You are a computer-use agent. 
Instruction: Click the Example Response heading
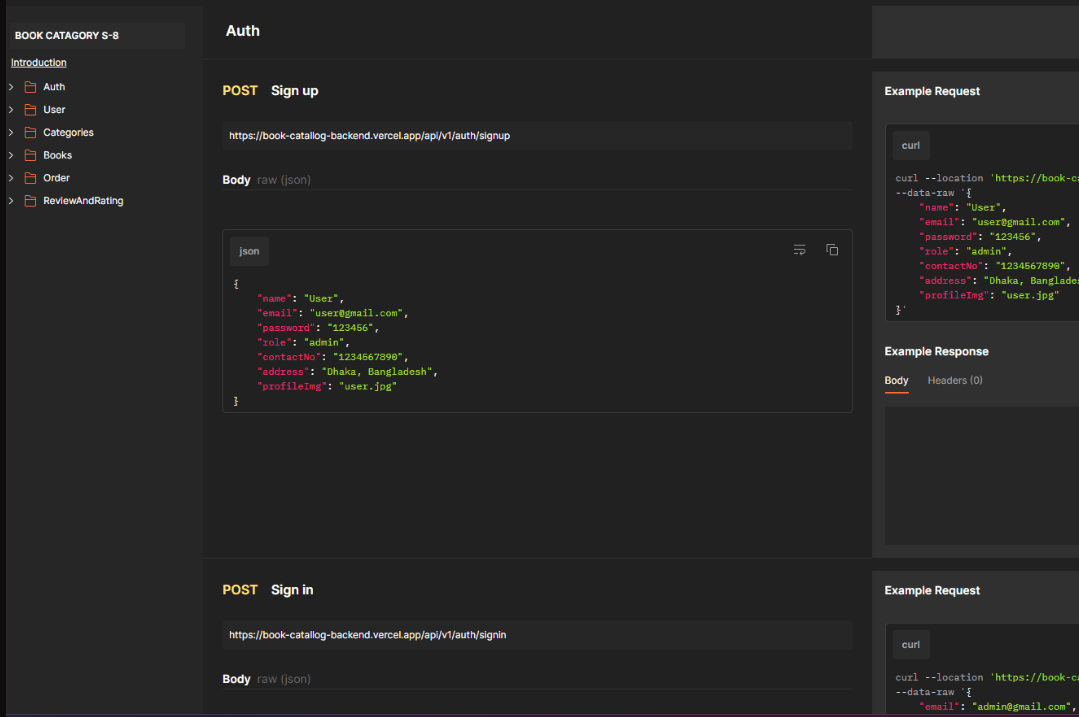point(937,351)
